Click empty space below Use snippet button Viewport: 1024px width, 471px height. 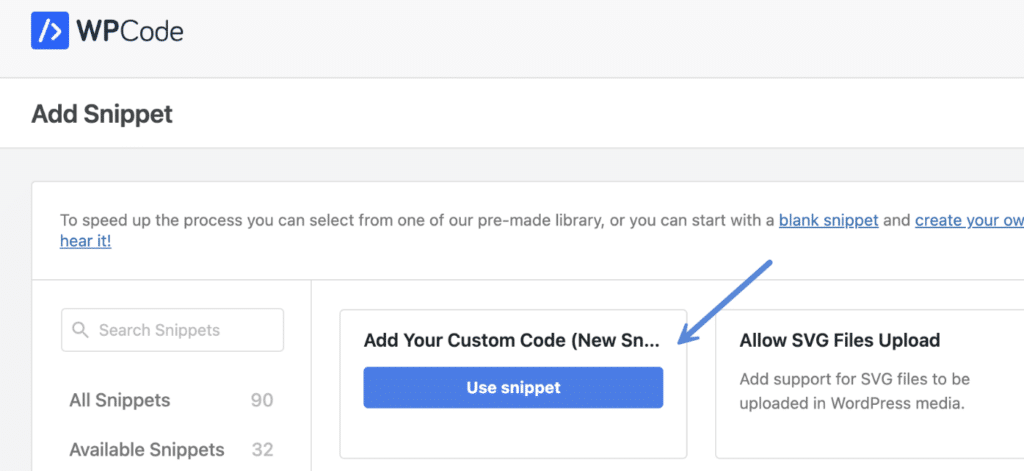(x=513, y=433)
